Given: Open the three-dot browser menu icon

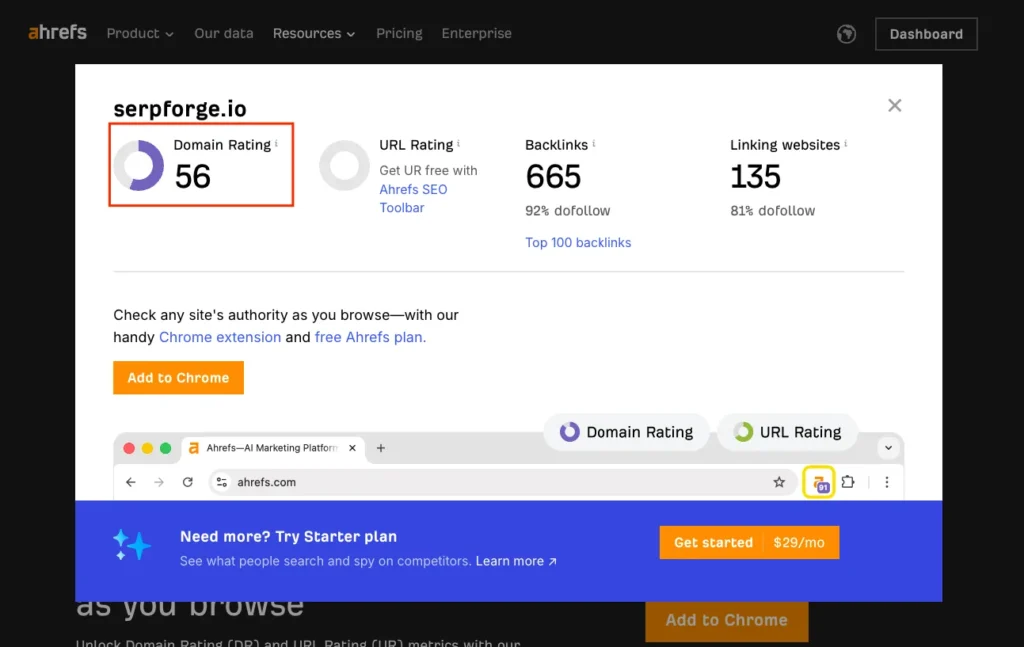Looking at the screenshot, I should click(x=887, y=482).
